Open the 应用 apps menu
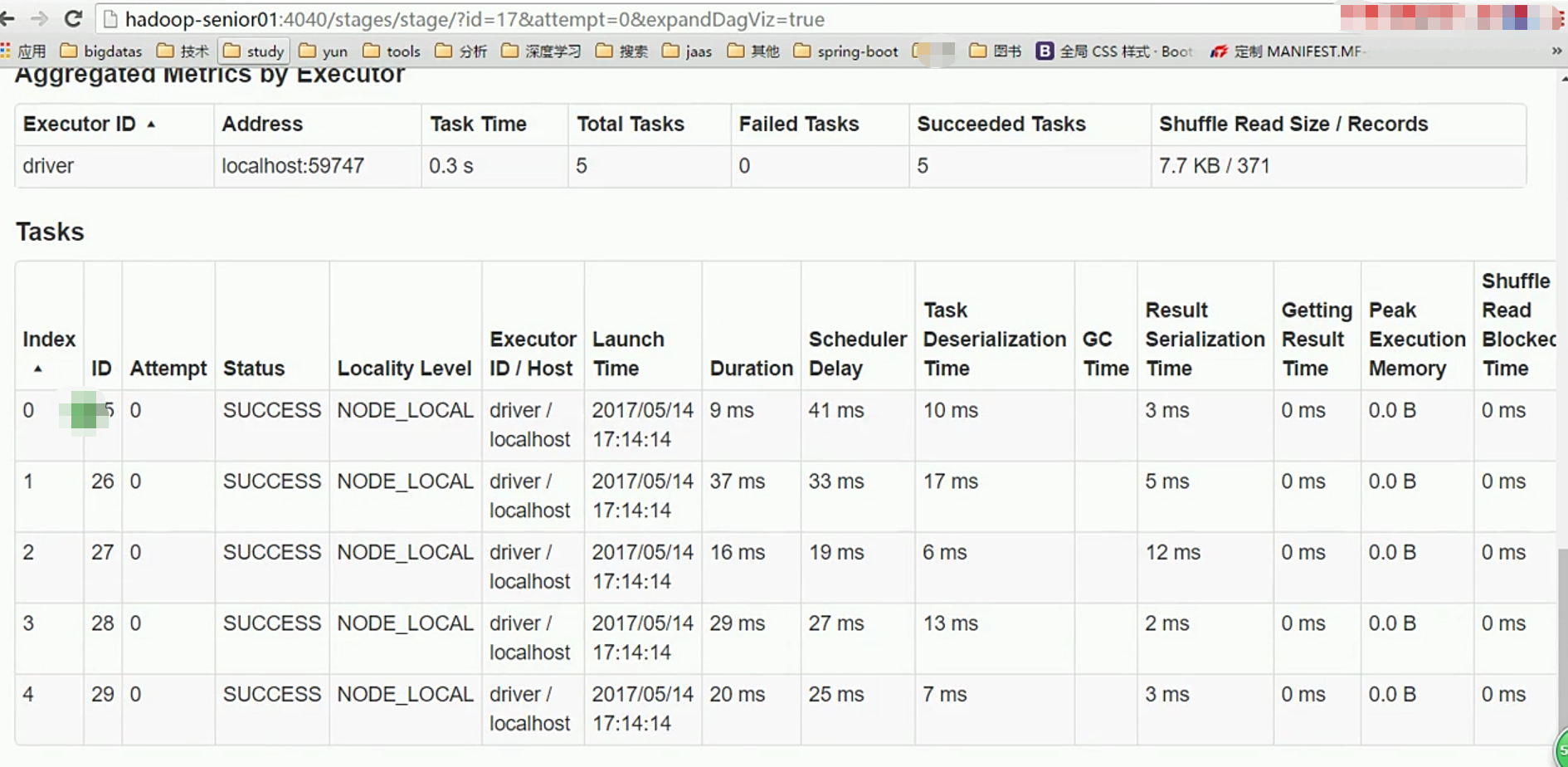The image size is (1568, 767). tap(22, 51)
